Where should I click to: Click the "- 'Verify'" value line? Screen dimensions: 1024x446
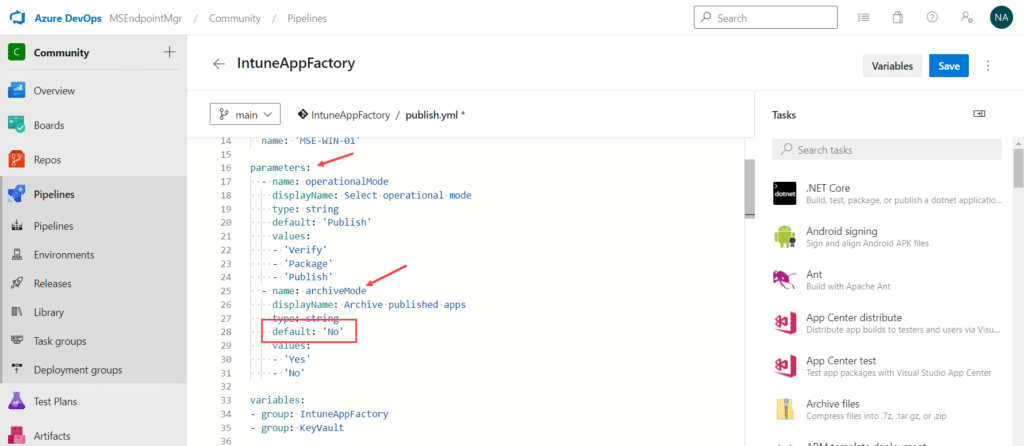coord(299,249)
